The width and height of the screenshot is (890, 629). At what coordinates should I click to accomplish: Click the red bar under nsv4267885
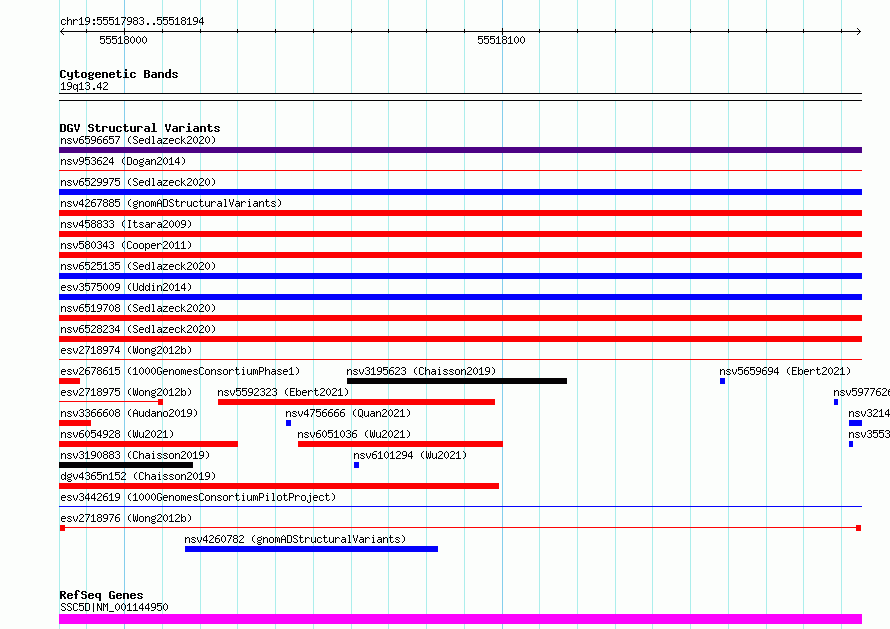460,213
